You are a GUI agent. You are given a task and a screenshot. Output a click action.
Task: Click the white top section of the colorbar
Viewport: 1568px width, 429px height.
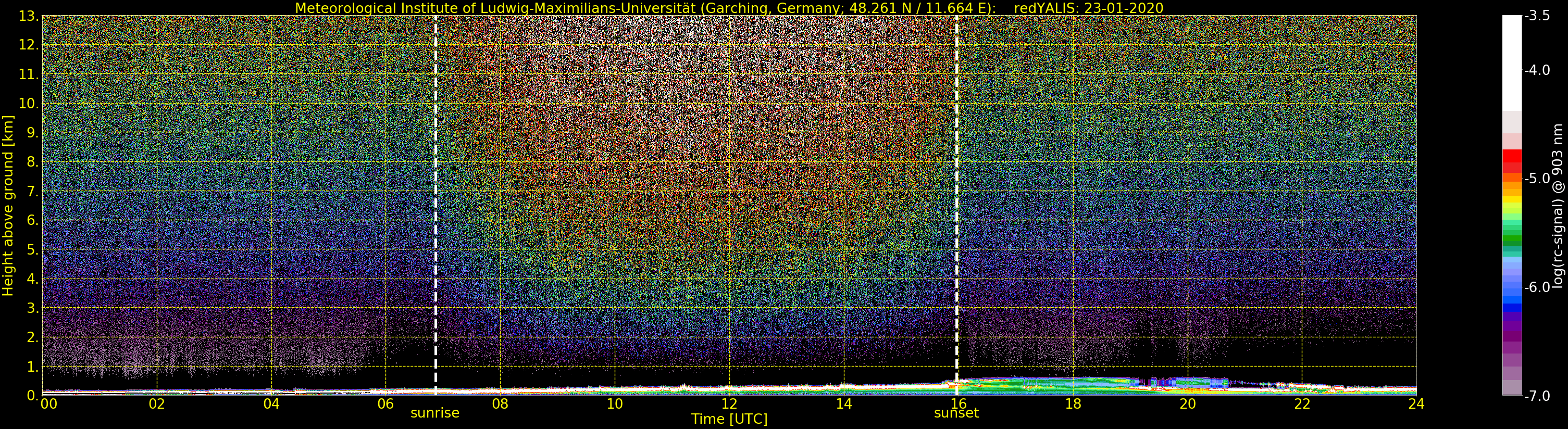(x=1511, y=61)
